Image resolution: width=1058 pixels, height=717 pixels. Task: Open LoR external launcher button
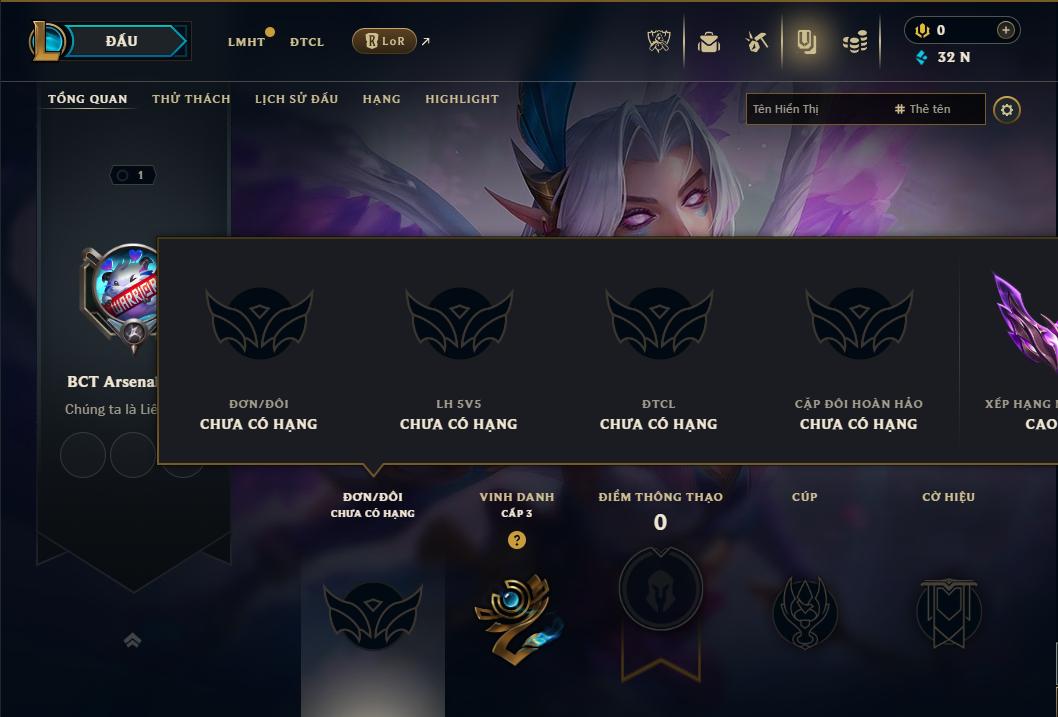pyautogui.click(x=384, y=41)
